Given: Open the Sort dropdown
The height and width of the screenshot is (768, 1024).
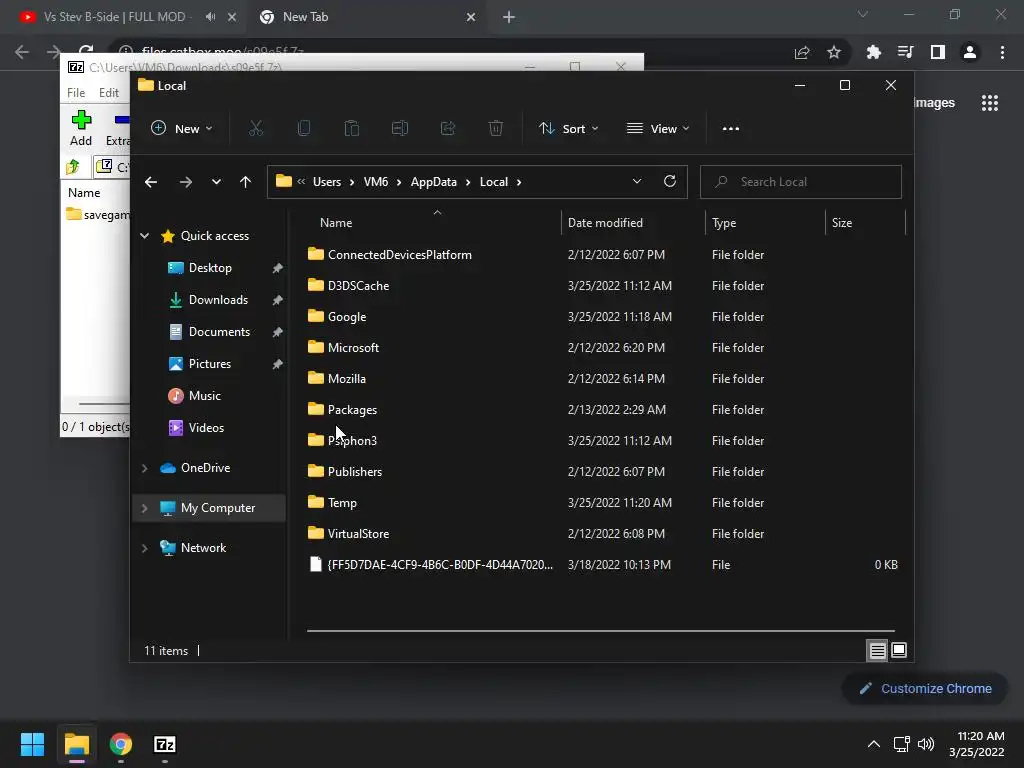Looking at the screenshot, I should pyautogui.click(x=568, y=129).
